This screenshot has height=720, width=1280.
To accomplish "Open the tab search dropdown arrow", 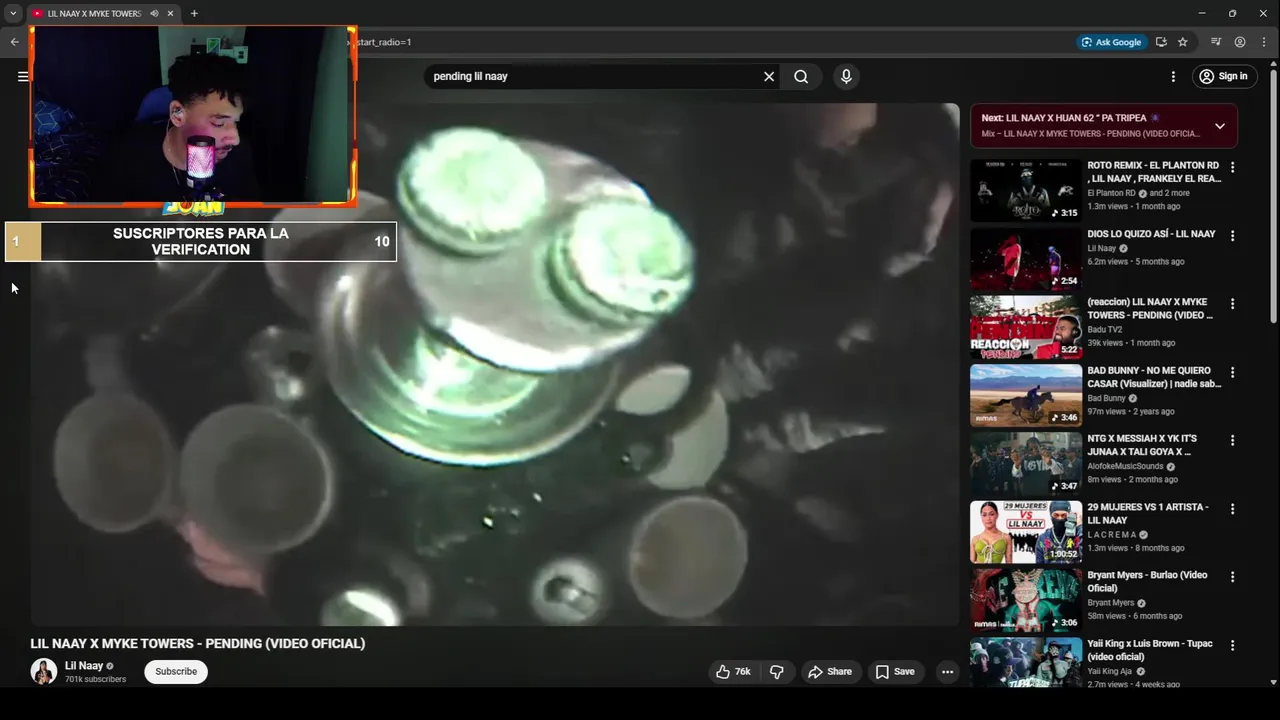I will click(x=13, y=13).
